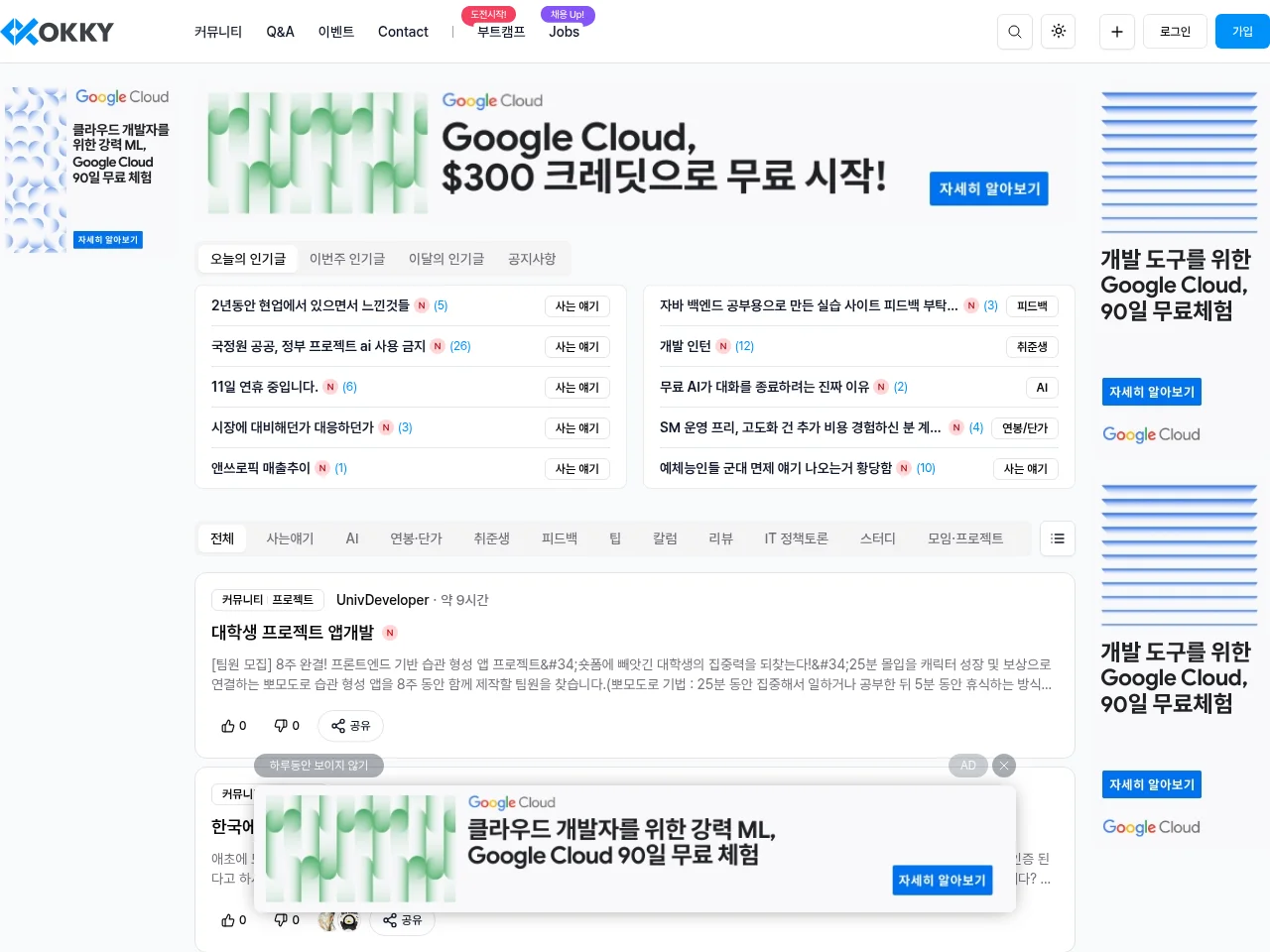Filter by 연봉·단가 category tab

coord(416,538)
